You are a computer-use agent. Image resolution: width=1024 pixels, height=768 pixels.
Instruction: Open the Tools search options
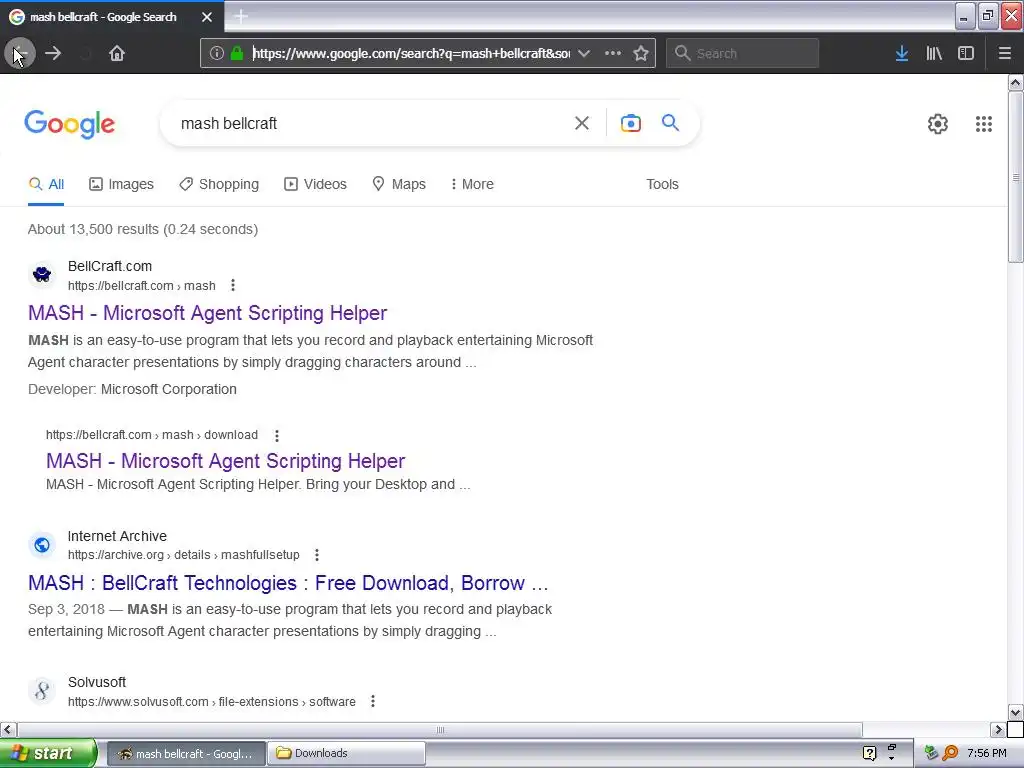pyautogui.click(x=662, y=184)
